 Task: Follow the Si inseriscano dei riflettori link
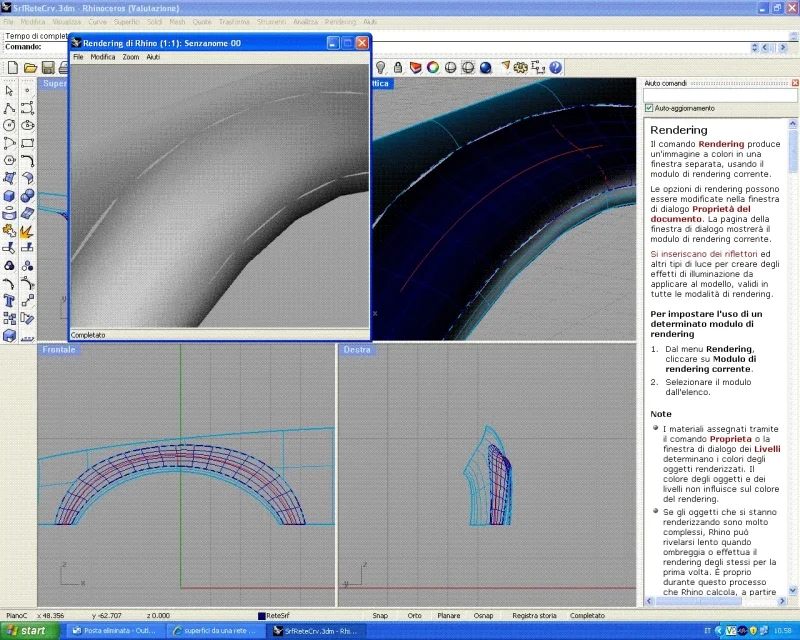coord(704,254)
